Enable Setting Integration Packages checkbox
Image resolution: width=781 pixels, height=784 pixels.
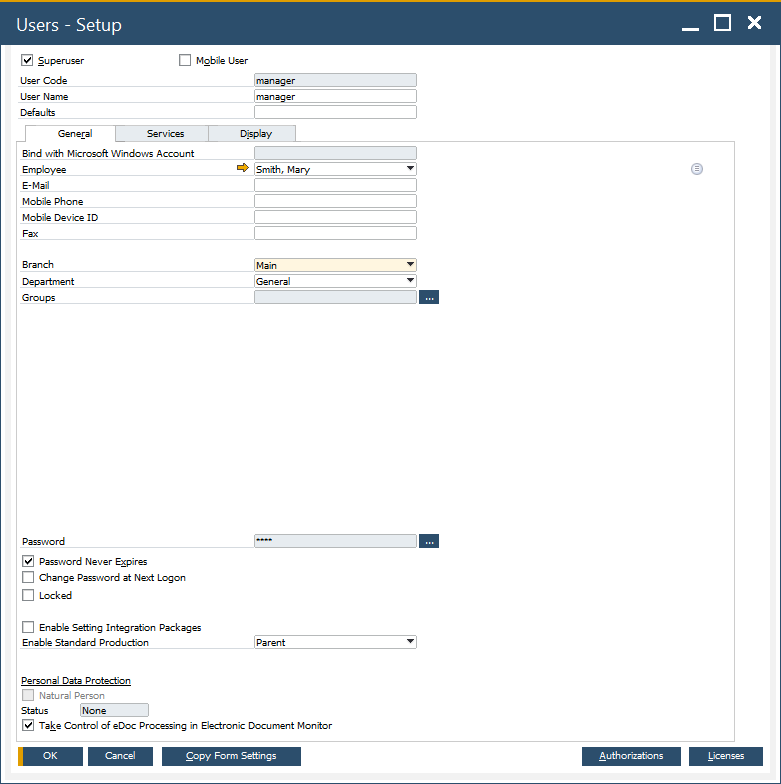point(28,628)
